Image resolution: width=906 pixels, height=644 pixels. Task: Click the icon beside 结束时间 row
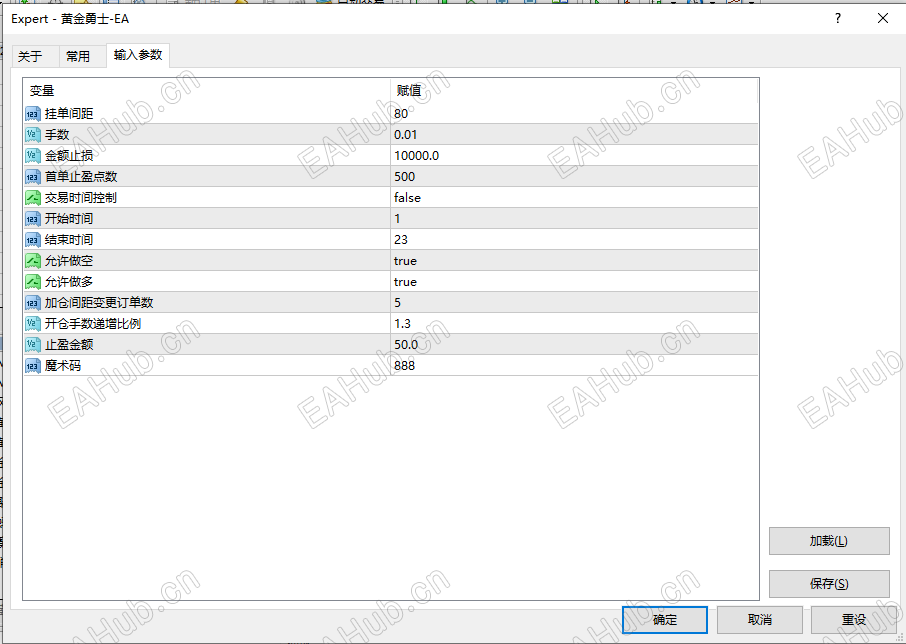pyautogui.click(x=32, y=240)
